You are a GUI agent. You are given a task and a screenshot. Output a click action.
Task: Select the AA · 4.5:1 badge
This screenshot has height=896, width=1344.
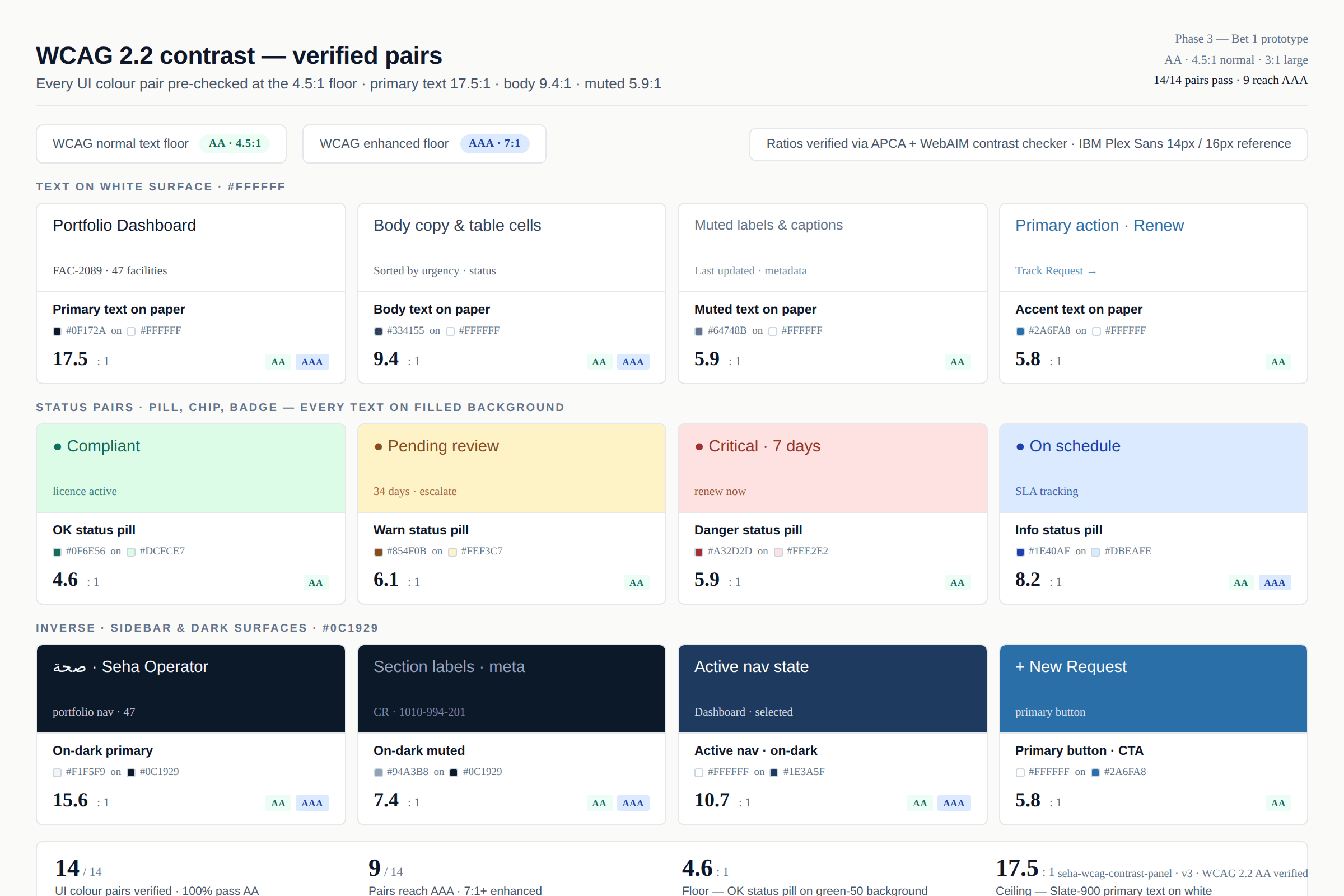point(234,143)
